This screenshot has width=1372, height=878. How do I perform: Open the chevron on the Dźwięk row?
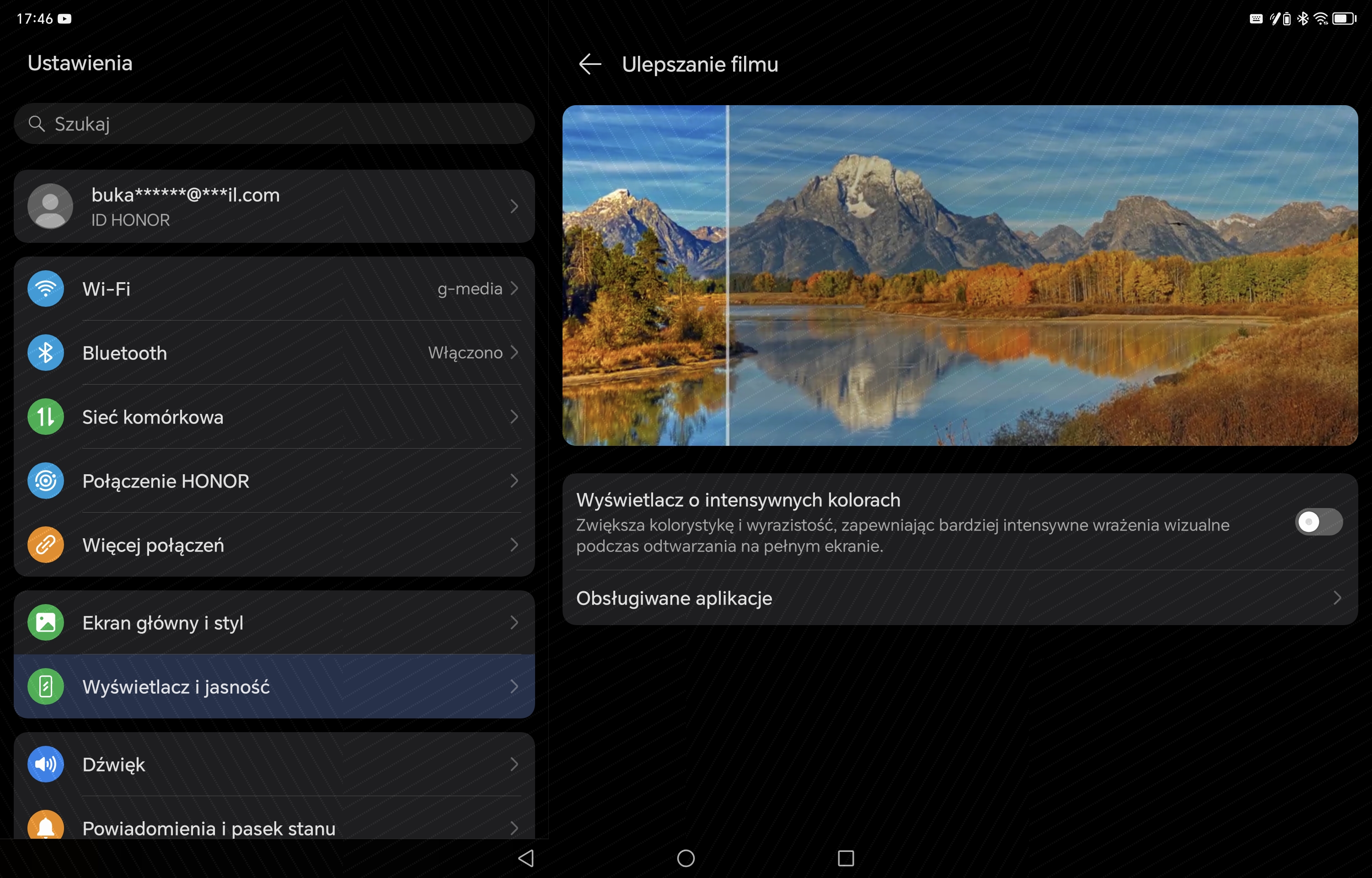(514, 764)
